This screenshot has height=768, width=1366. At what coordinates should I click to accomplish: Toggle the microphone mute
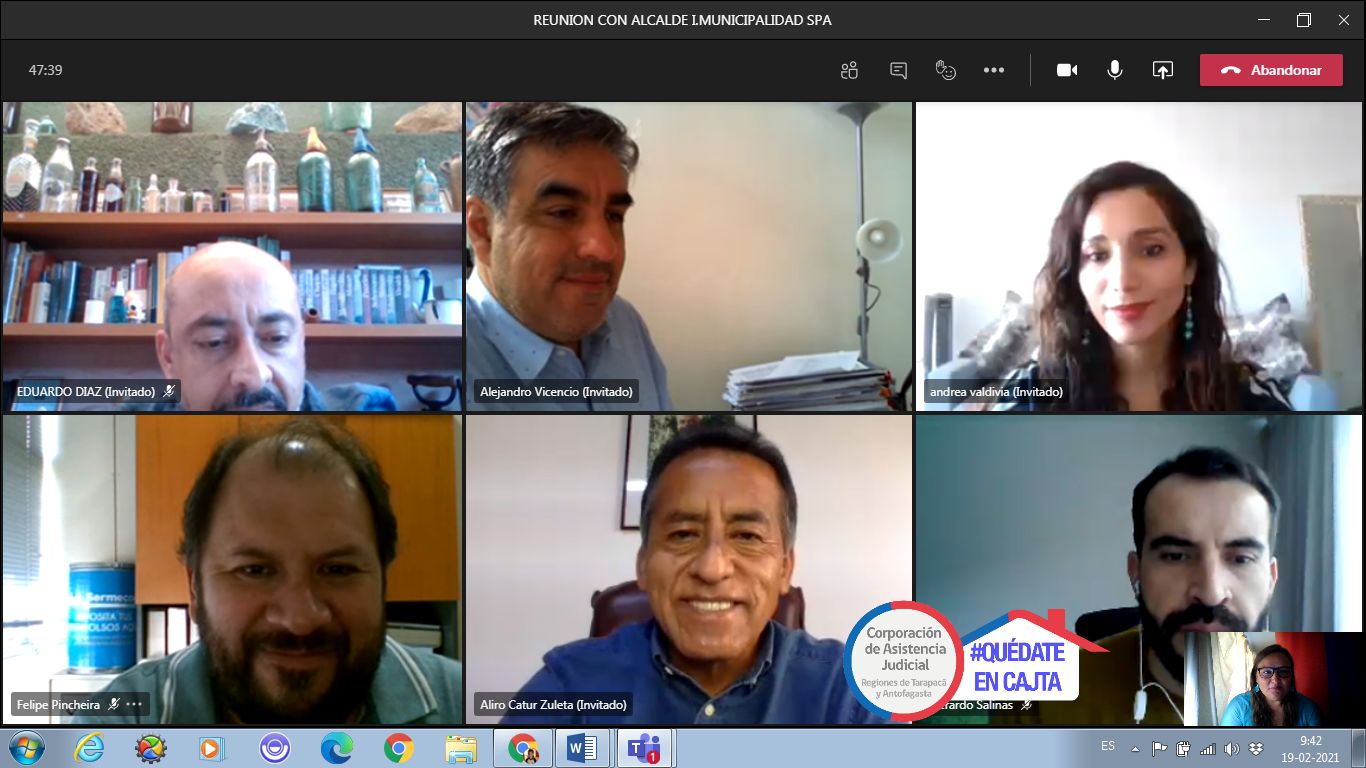(1114, 70)
